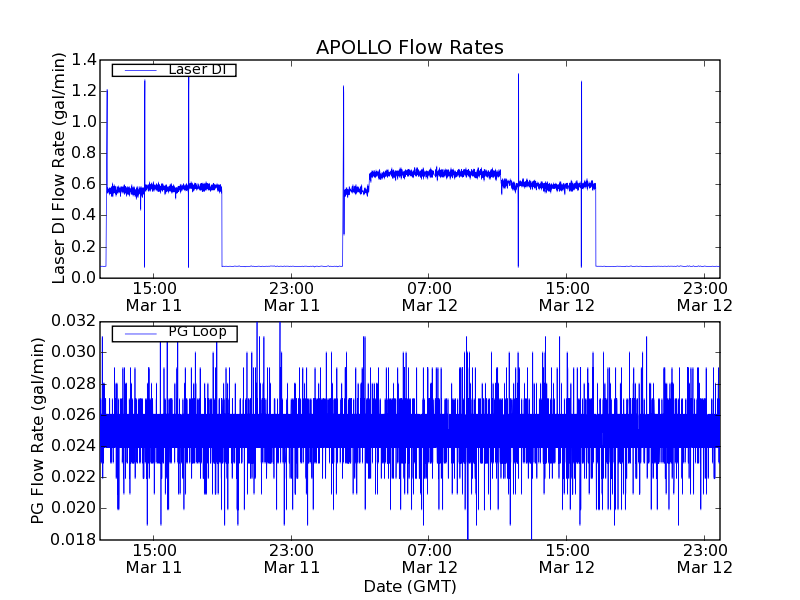Select the PG Loop legend entry
The width and height of the screenshot is (800, 600).
point(174,333)
